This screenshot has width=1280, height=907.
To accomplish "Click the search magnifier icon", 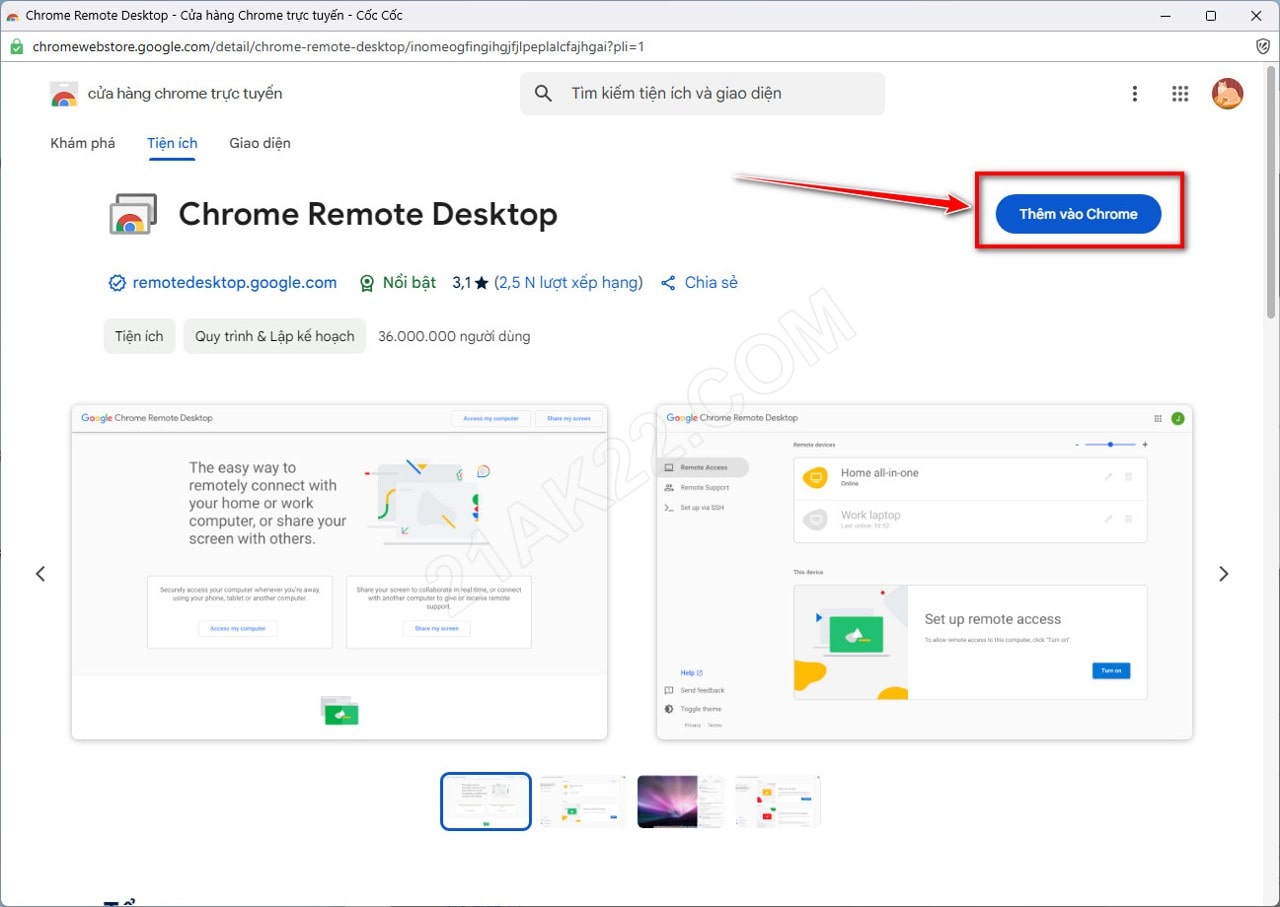I will point(543,93).
